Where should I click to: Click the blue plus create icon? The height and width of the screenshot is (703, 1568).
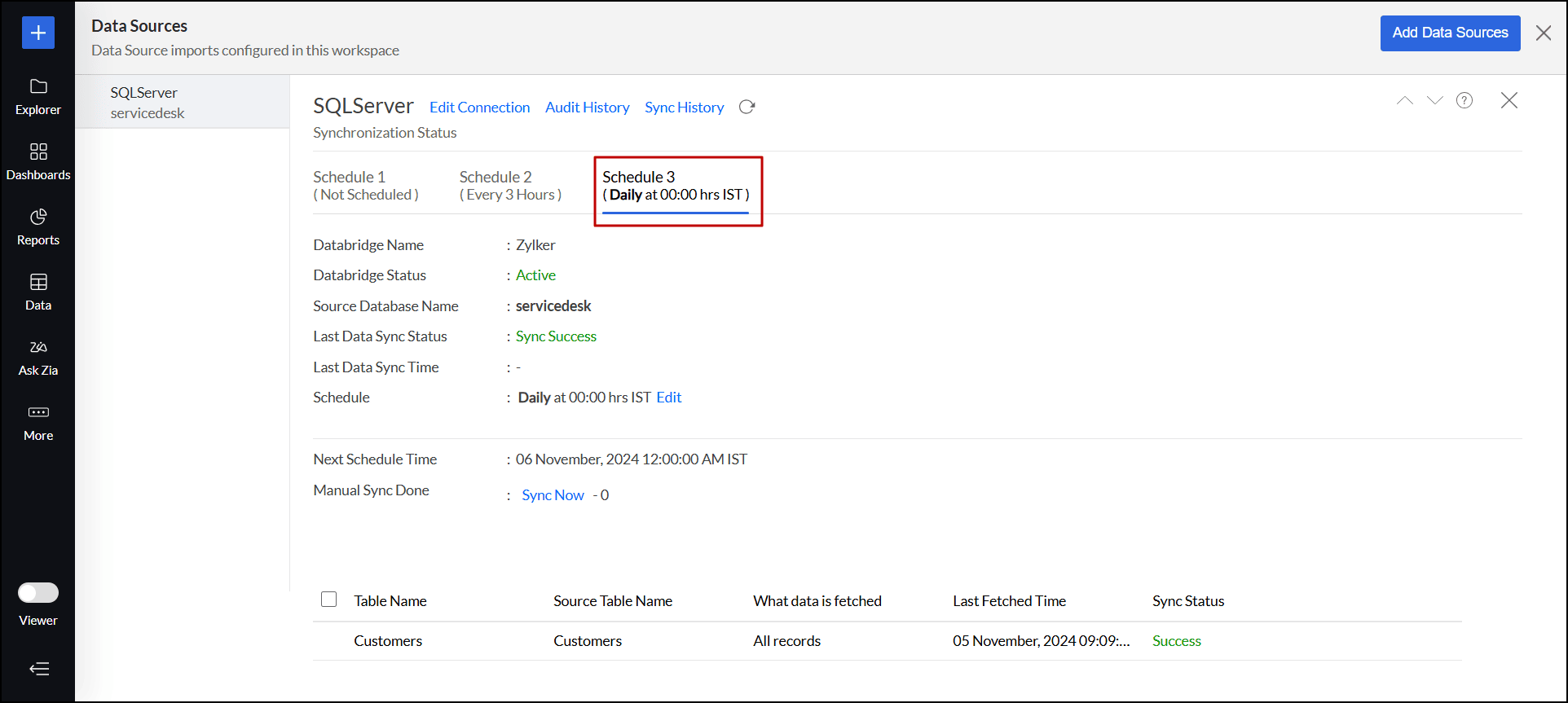click(x=38, y=33)
